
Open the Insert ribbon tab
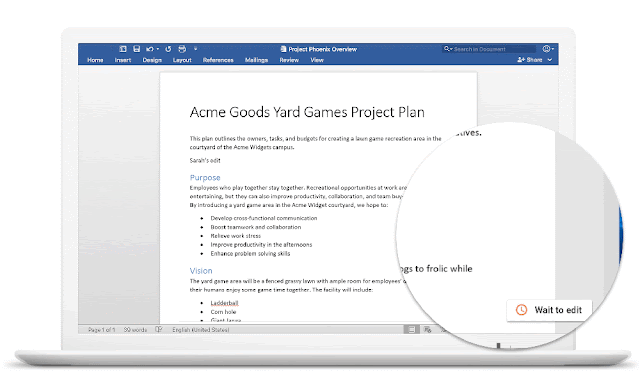123,60
